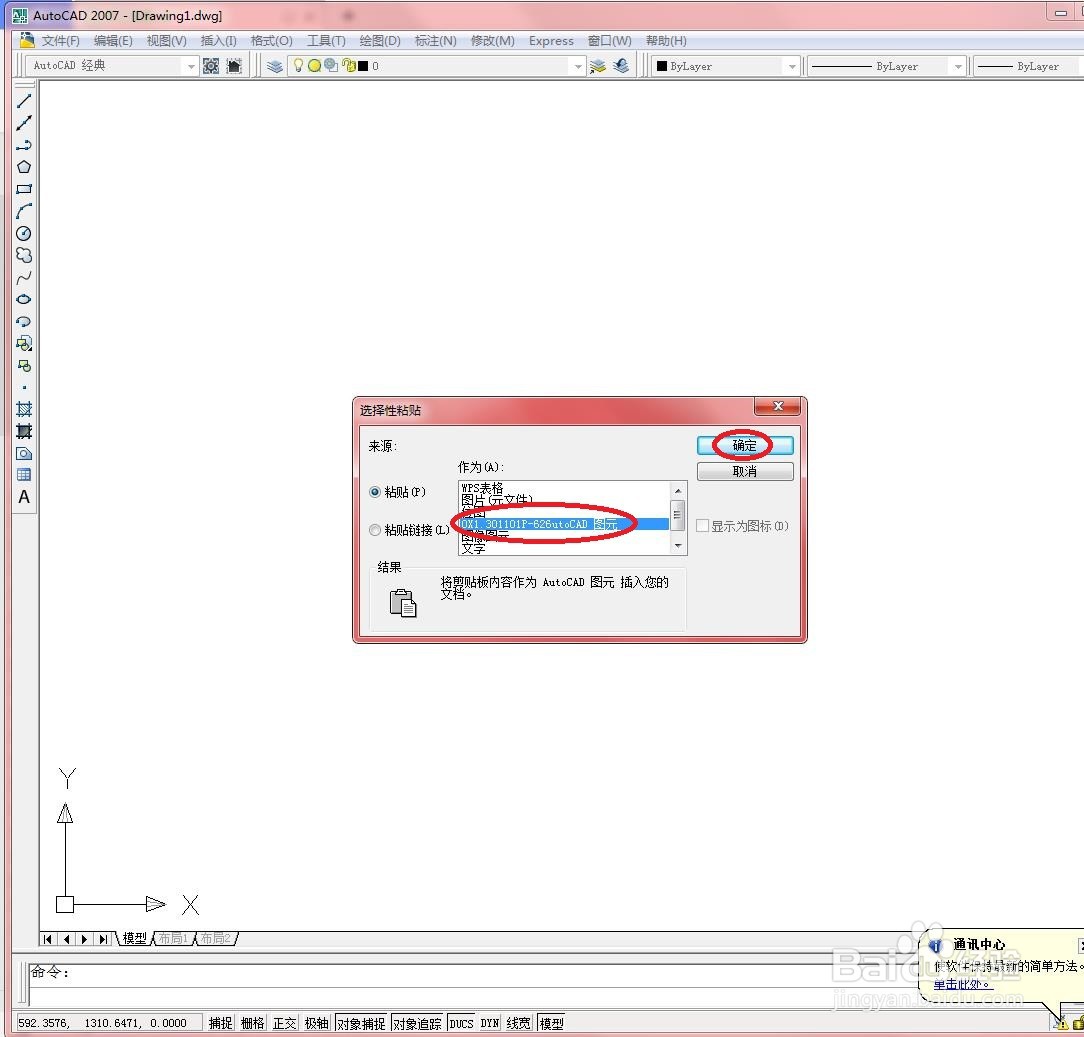Click the My Workspace house icon

234,66
